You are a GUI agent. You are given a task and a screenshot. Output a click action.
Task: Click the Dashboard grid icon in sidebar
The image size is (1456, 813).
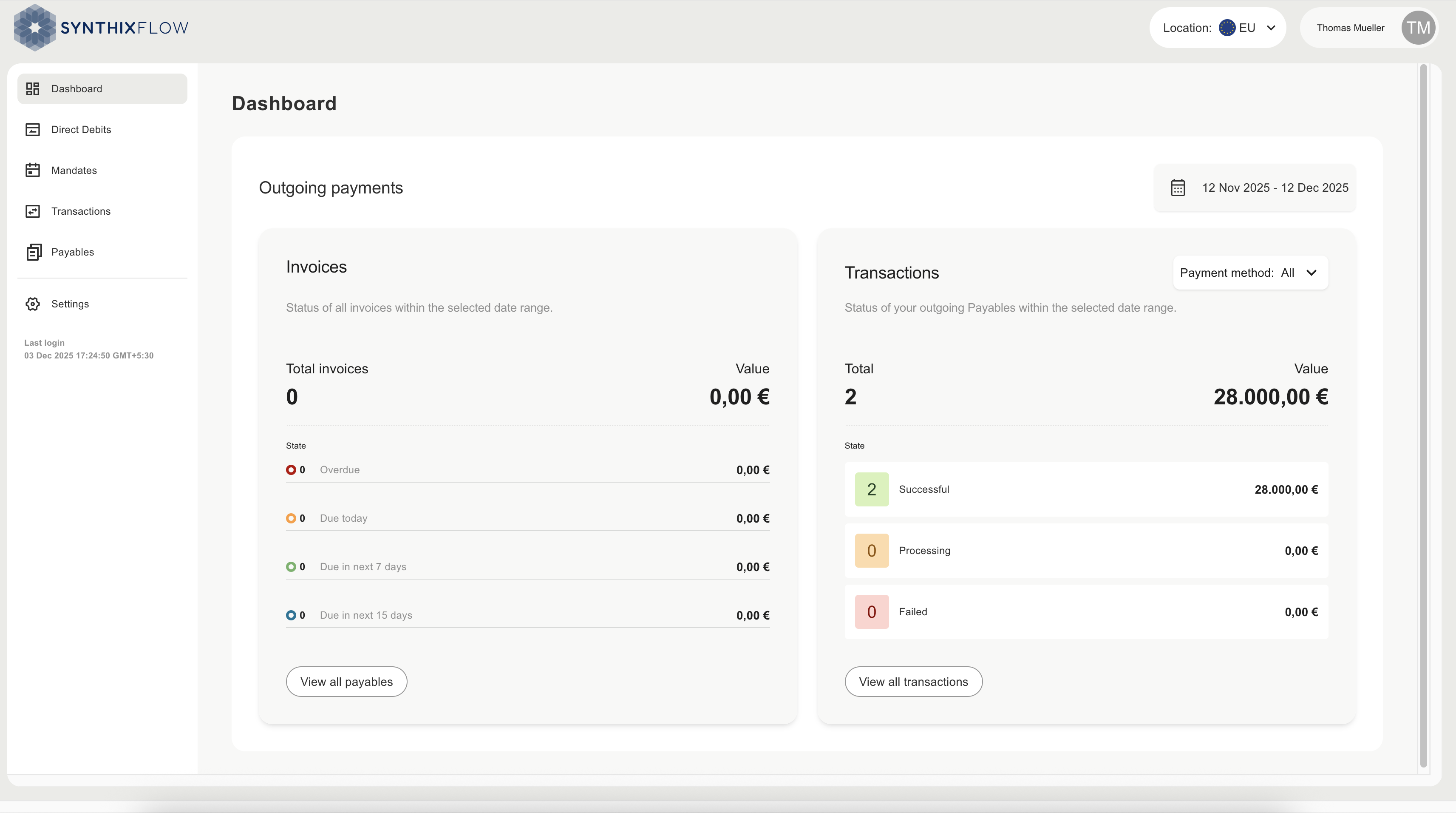33,89
